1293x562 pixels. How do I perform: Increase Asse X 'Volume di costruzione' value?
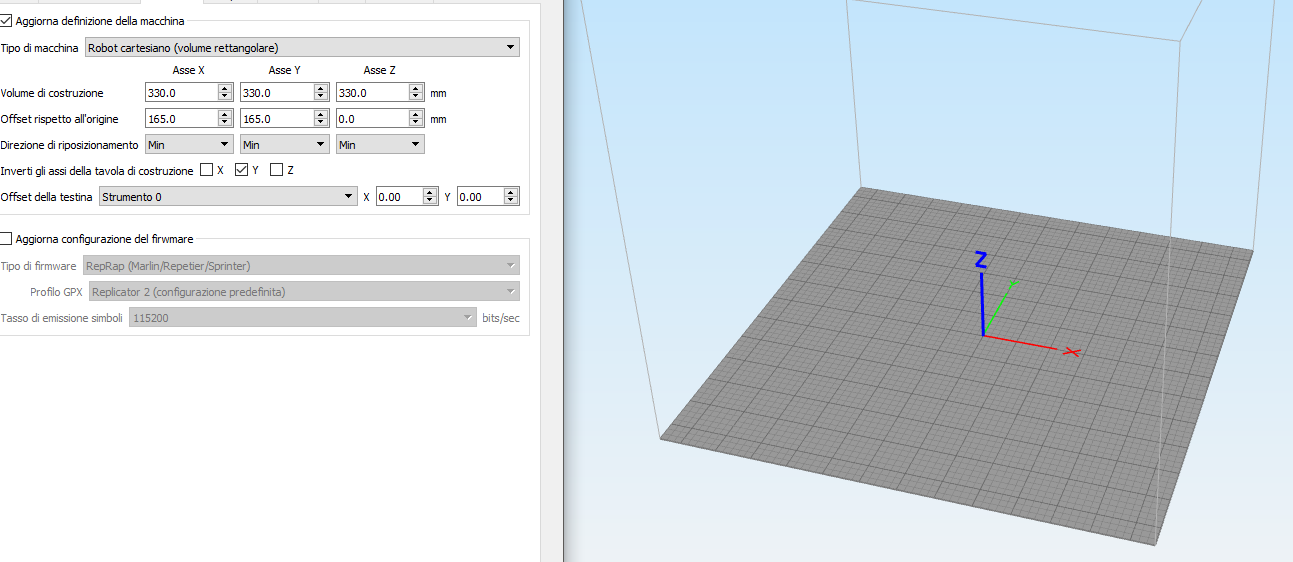[x=225, y=88]
